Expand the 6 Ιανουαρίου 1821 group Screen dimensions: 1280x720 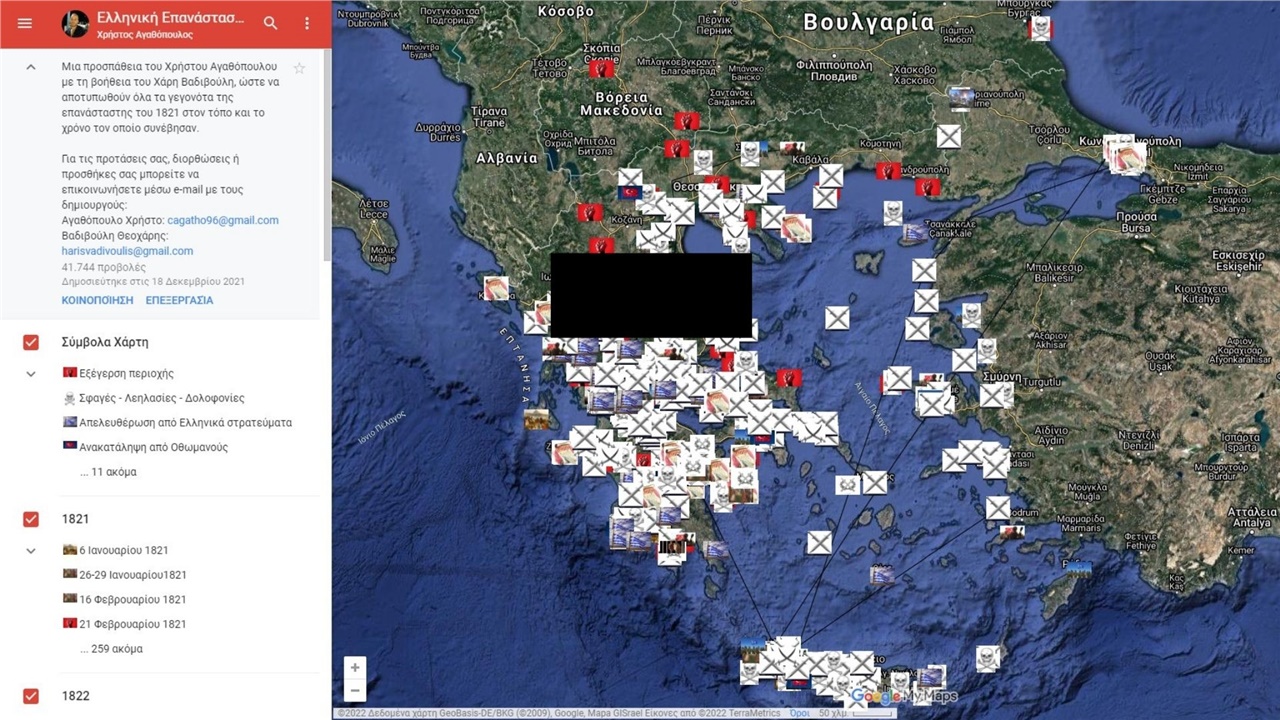click(30, 550)
